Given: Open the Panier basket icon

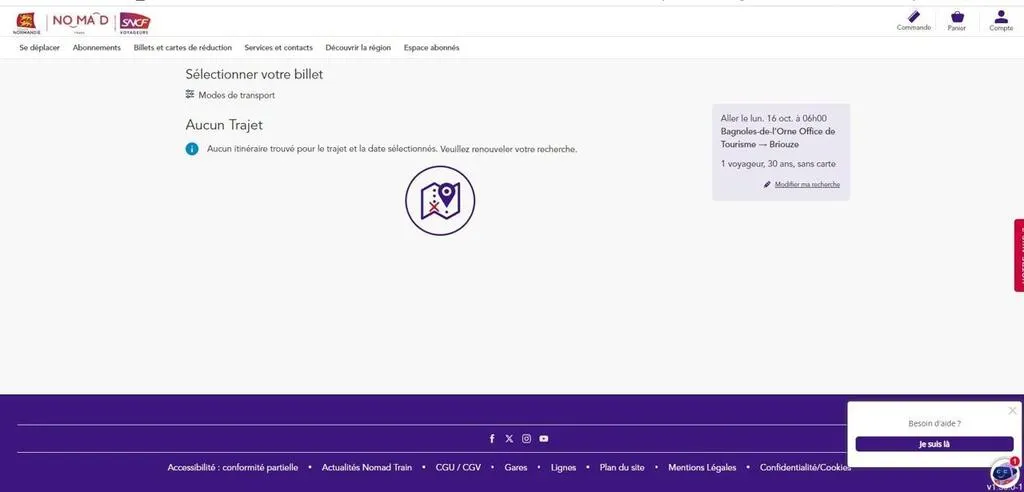Looking at the screenshot, I should 957,19.
